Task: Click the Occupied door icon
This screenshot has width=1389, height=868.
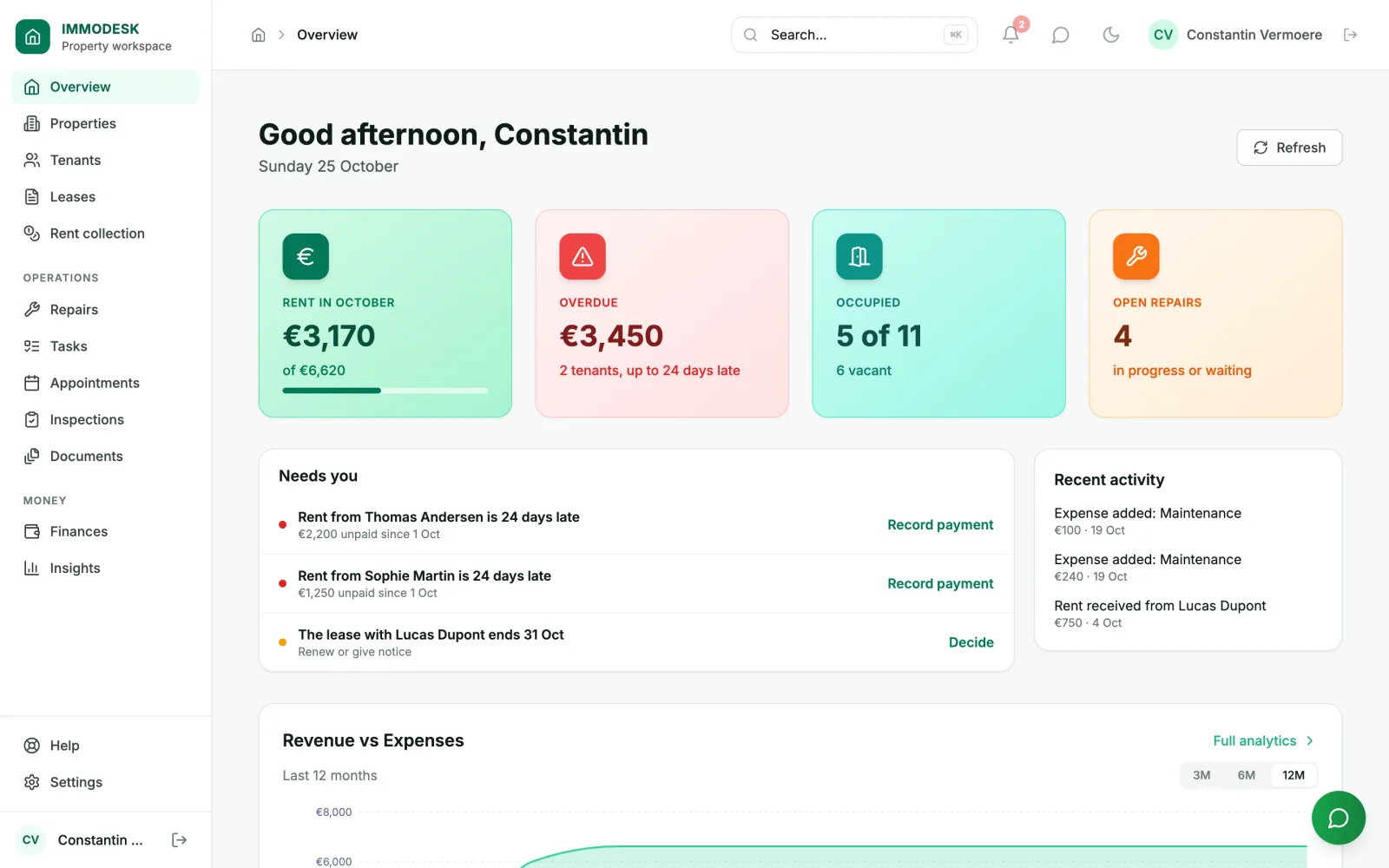Action: click(859, 256)
